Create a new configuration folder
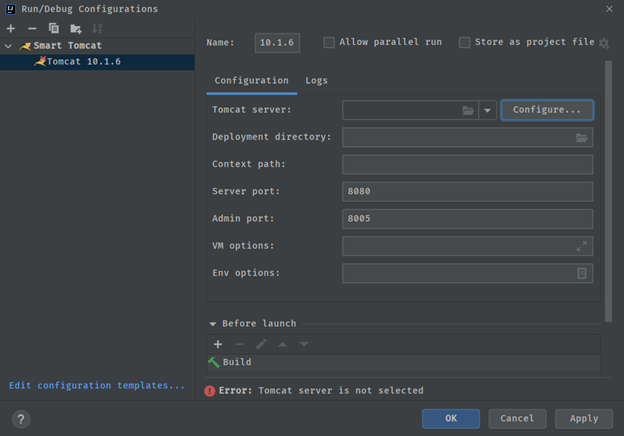Viewport: 624px width, 436px height. pos(76,29)
